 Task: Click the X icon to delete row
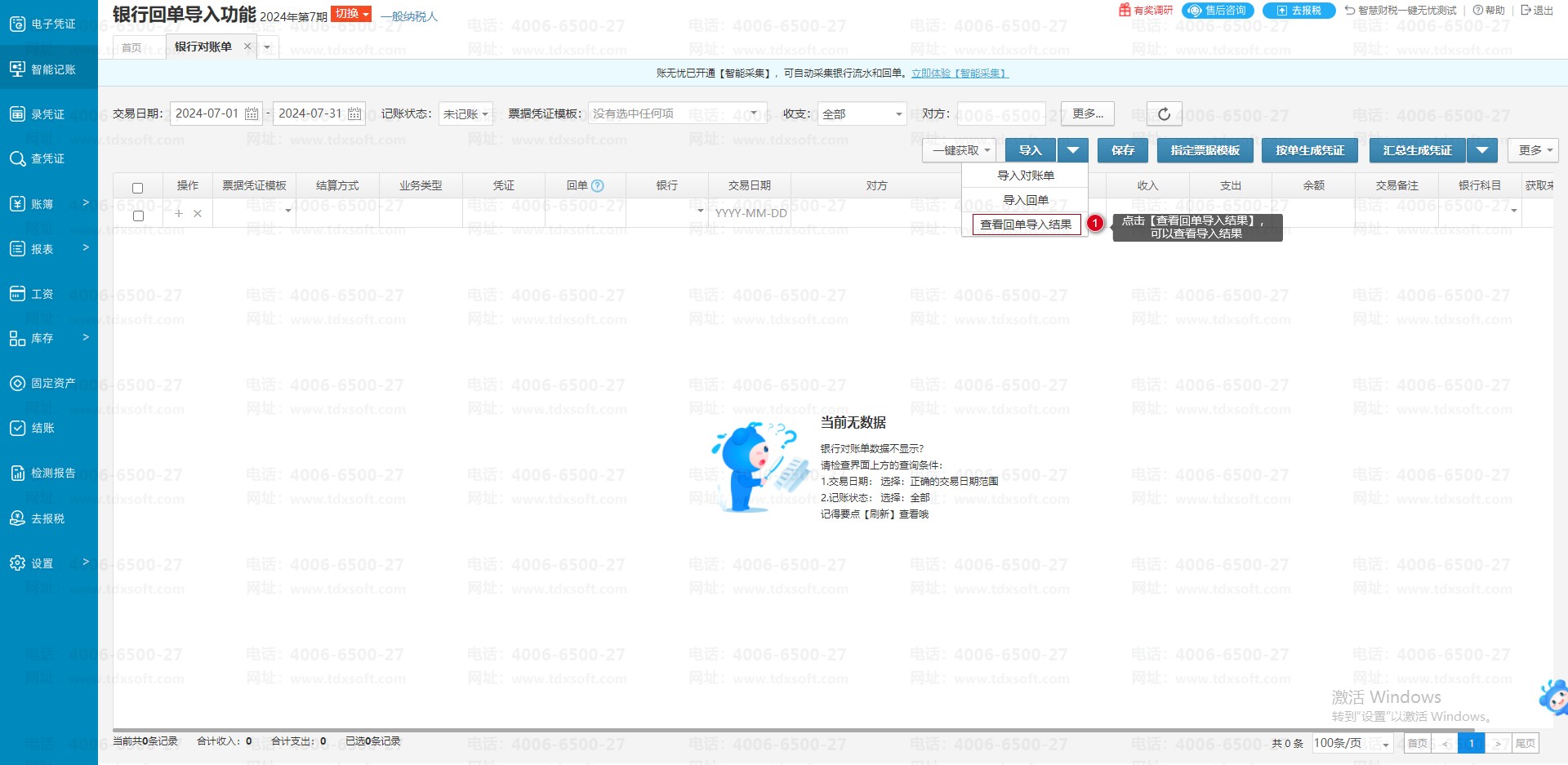[x=198, y=214]
